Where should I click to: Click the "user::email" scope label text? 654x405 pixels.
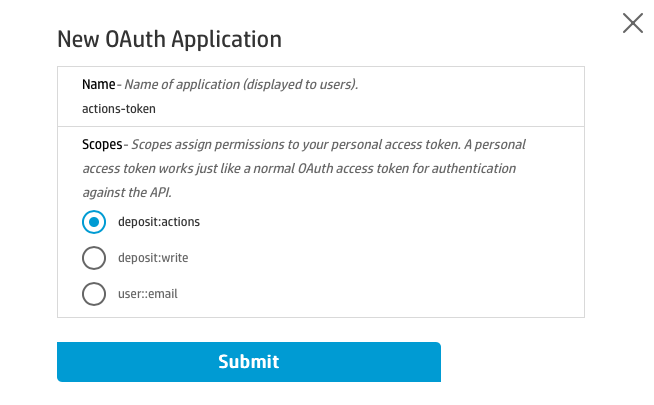coord(149,294)
